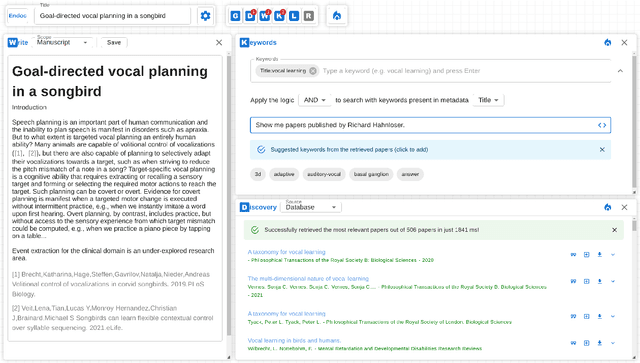The height and width of the screenshot is (363, 640).
Task: Expand 'Vocal learning in birds and humans' details
Action: [613, 343]
